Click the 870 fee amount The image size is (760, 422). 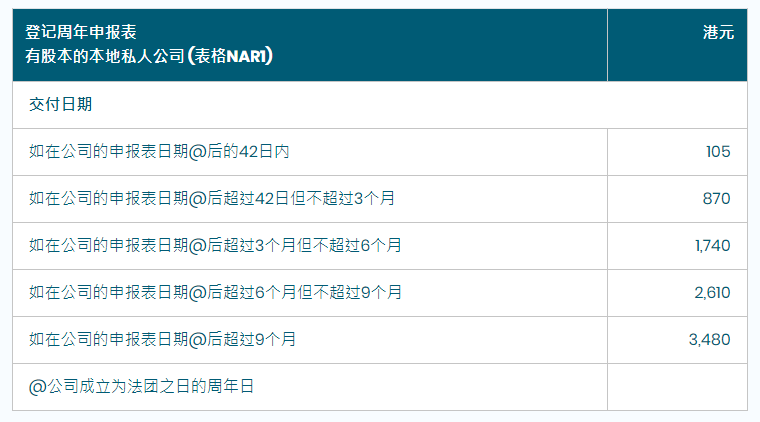click(717, 198)
